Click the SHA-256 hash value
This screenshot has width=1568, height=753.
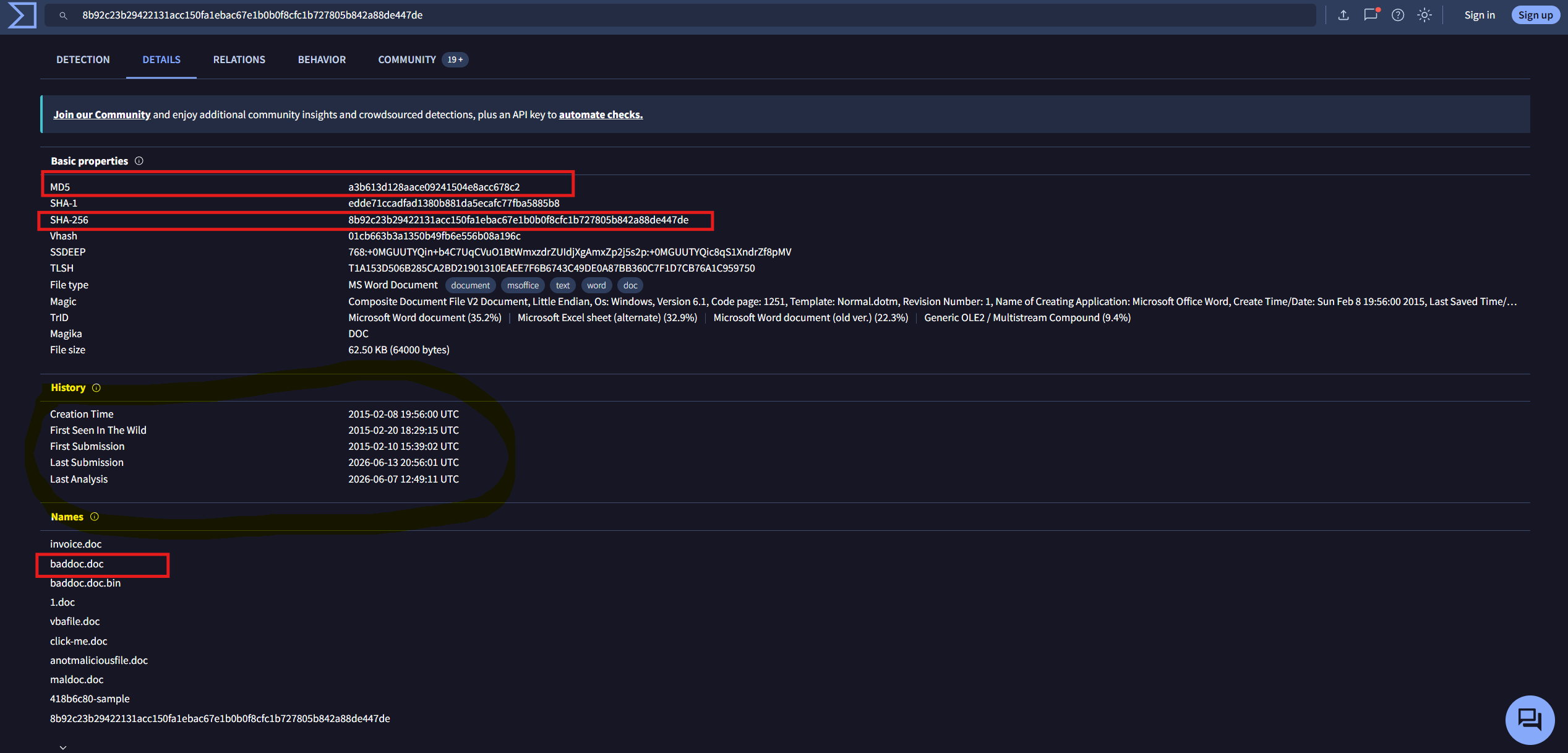(x=518, y=220)
